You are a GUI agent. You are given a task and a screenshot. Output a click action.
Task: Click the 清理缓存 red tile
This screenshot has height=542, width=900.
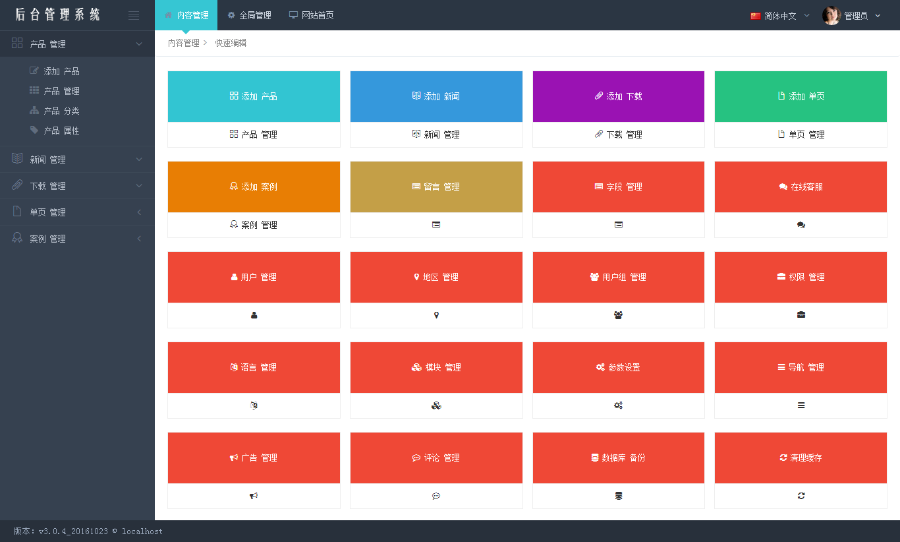pyautogui.click(x=801, y=458)
